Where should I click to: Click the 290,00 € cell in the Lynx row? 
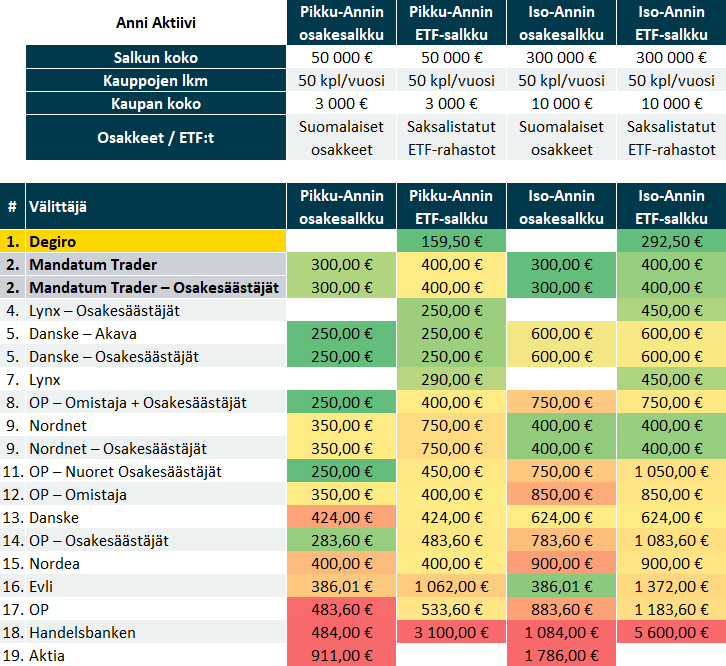[451, 379]
